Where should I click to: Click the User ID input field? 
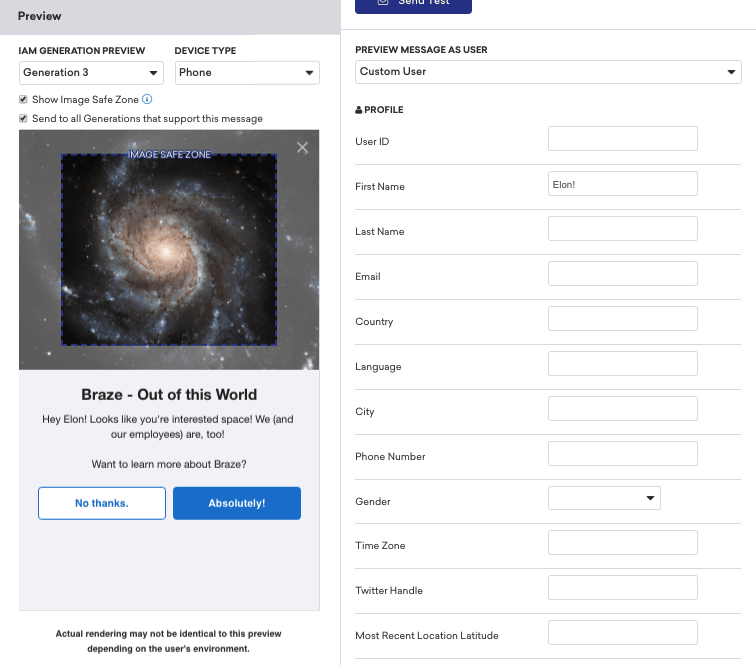pos(622,139)
